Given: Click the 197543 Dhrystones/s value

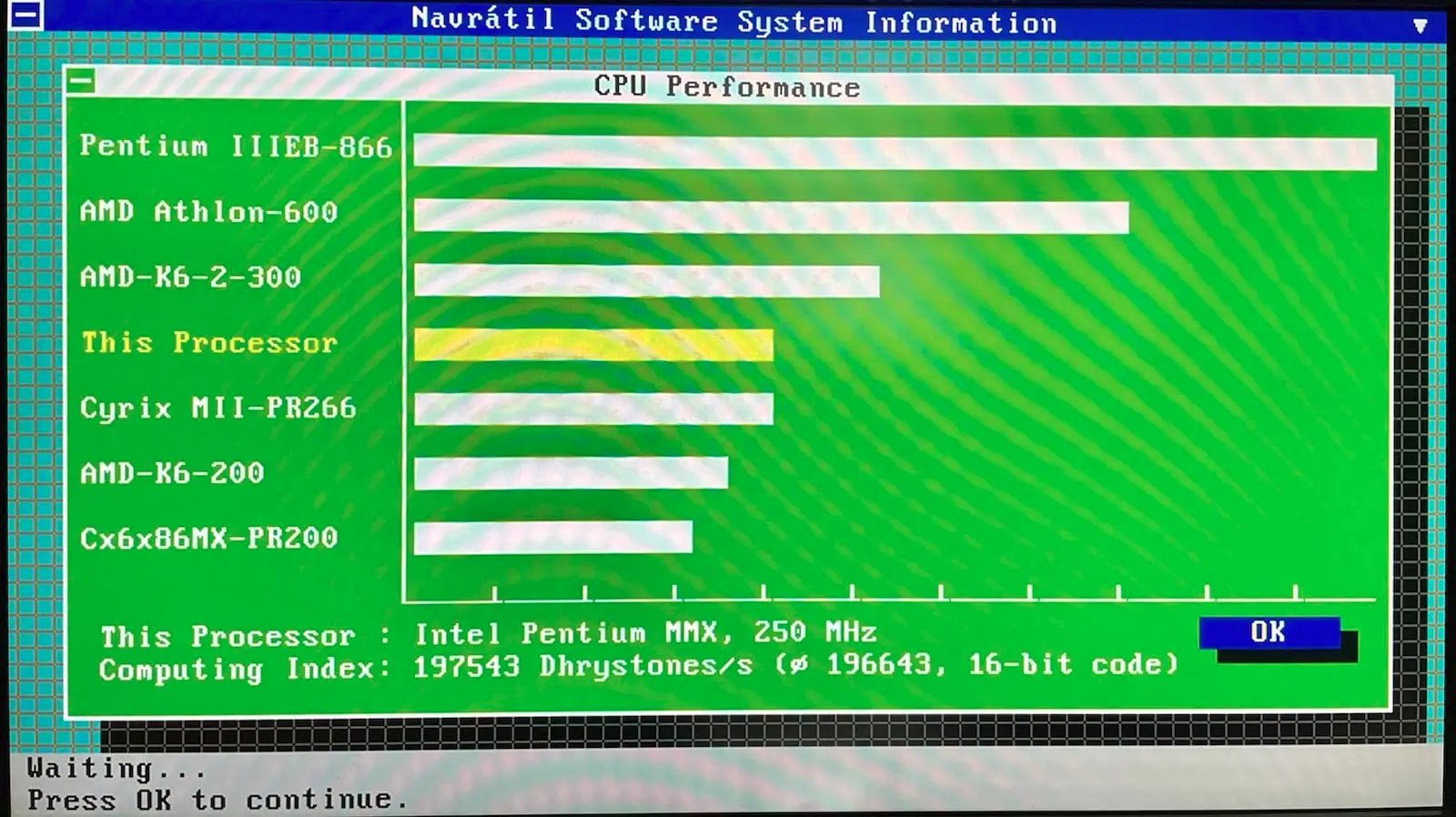Looking at the screenshot, I should point(583,666).
